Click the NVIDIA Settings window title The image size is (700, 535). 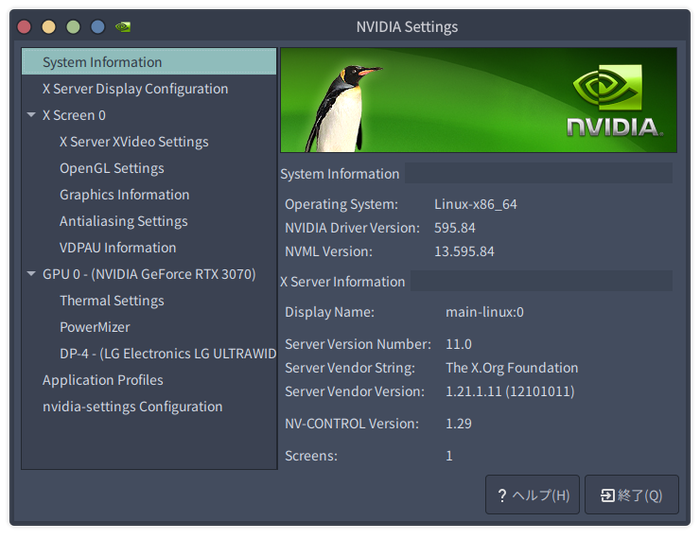[x=407, y=27]
